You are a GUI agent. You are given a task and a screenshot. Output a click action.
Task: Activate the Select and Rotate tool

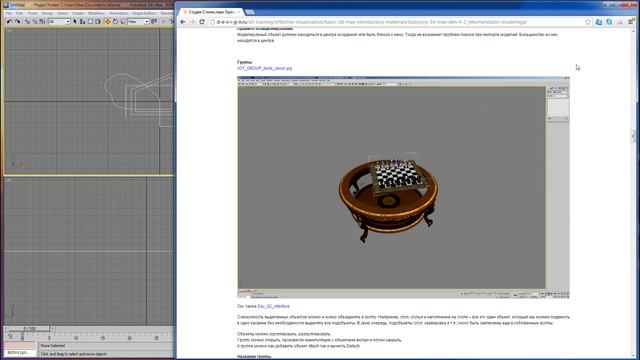(116, 22)
